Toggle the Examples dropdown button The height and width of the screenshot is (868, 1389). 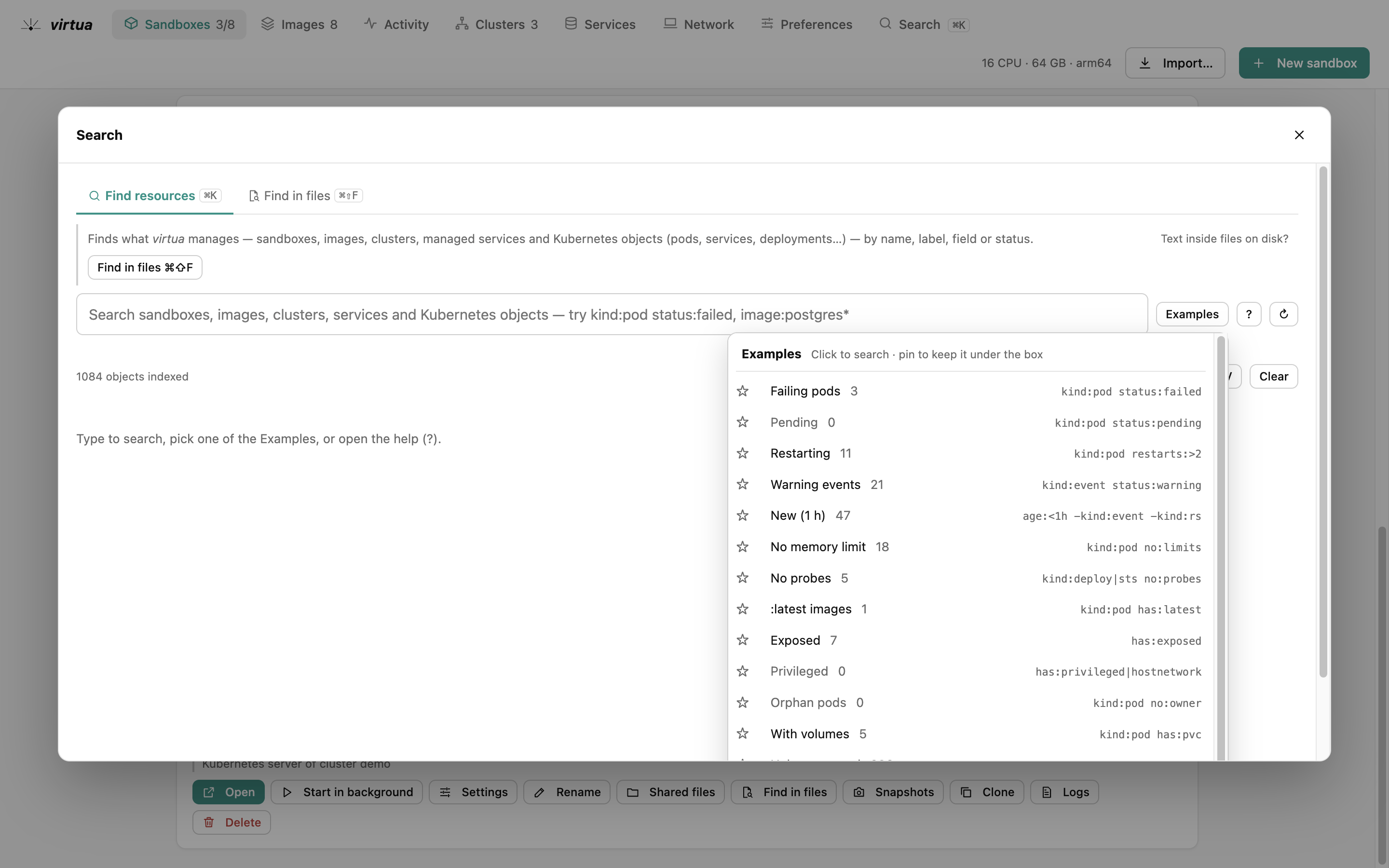coord(1192,314)
